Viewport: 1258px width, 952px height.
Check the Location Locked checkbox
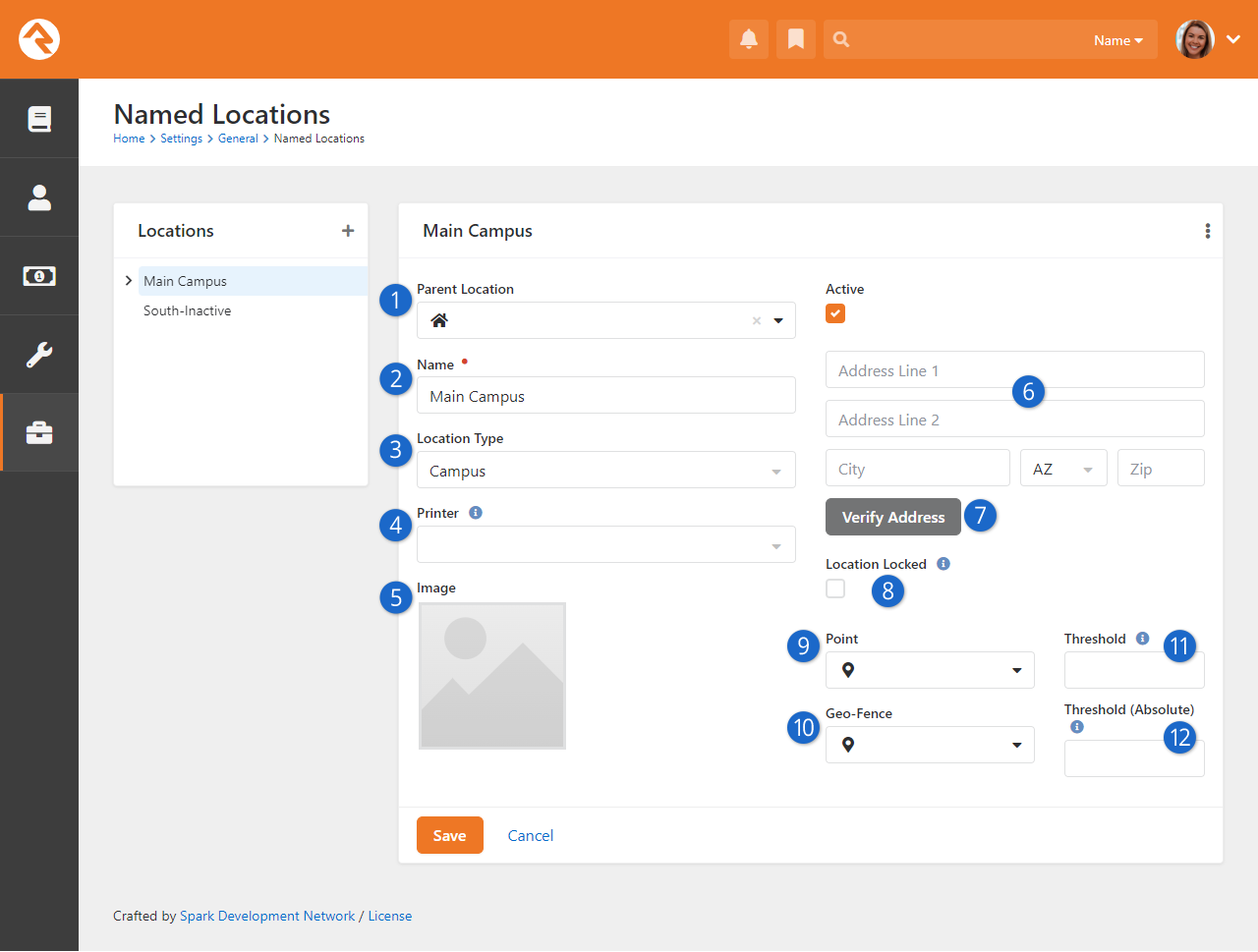(x=835, y=588)
